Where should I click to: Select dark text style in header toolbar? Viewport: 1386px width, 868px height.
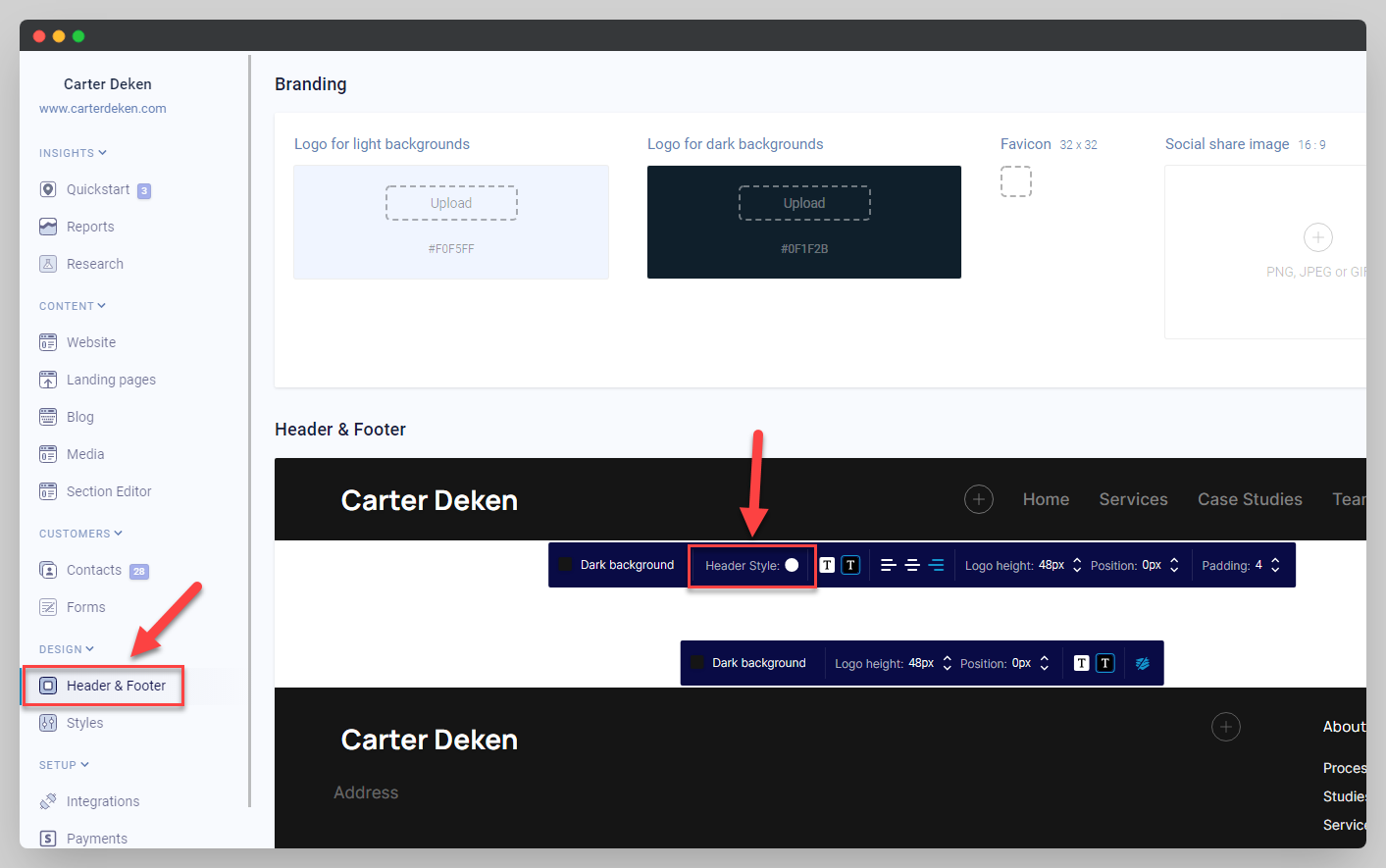[x=850, y=565]
